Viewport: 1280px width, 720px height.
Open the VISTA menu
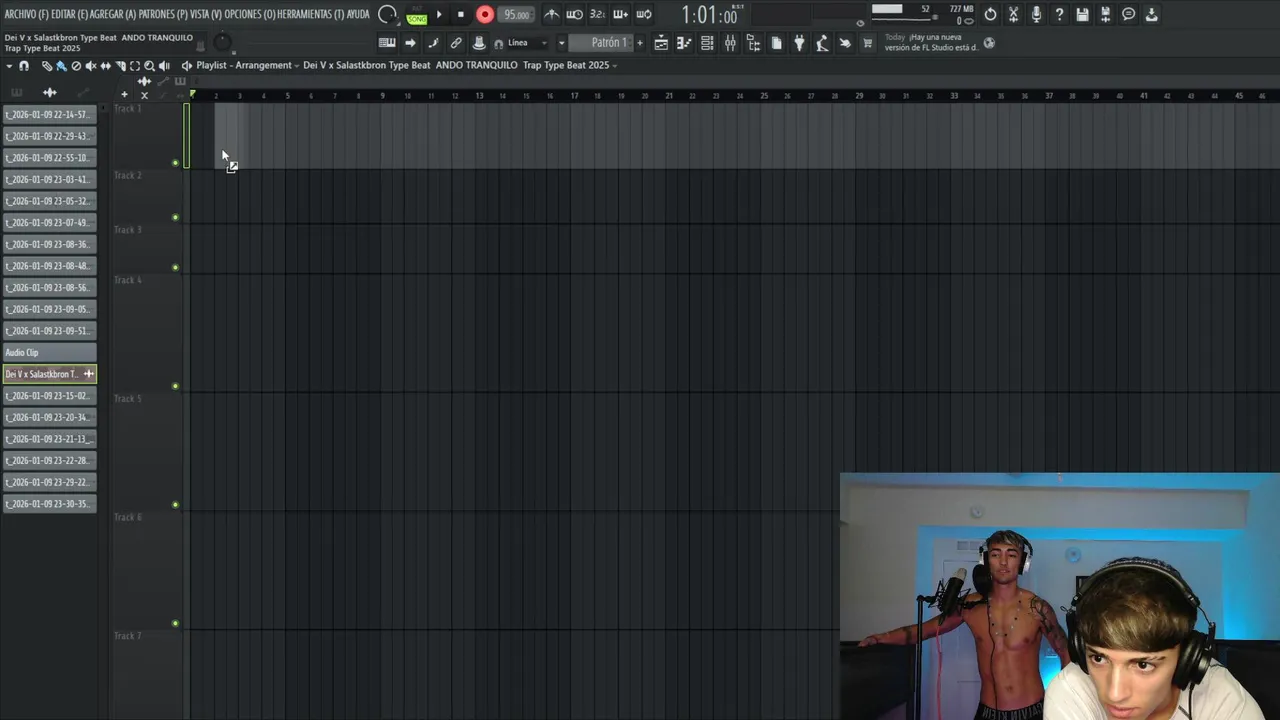(206, 14)
